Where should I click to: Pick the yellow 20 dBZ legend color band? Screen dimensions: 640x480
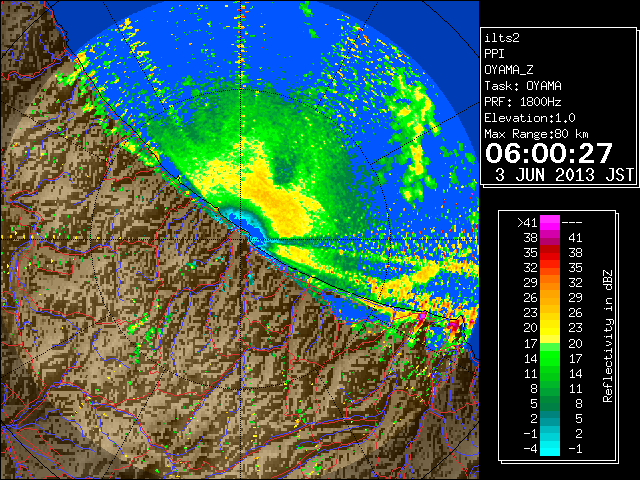[550, 328]
